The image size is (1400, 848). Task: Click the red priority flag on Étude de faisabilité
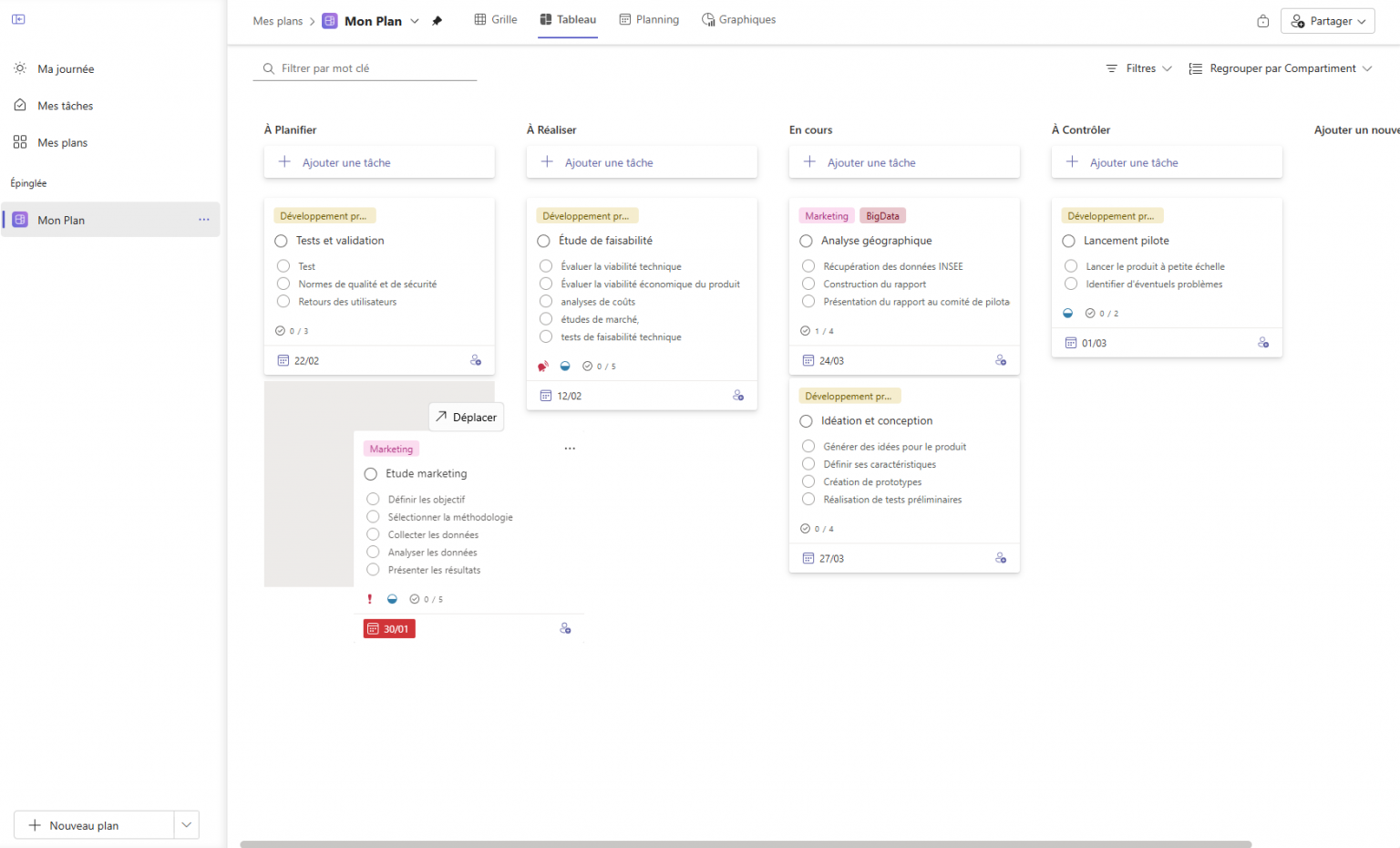pyautogui.click(x=542, y=365)
